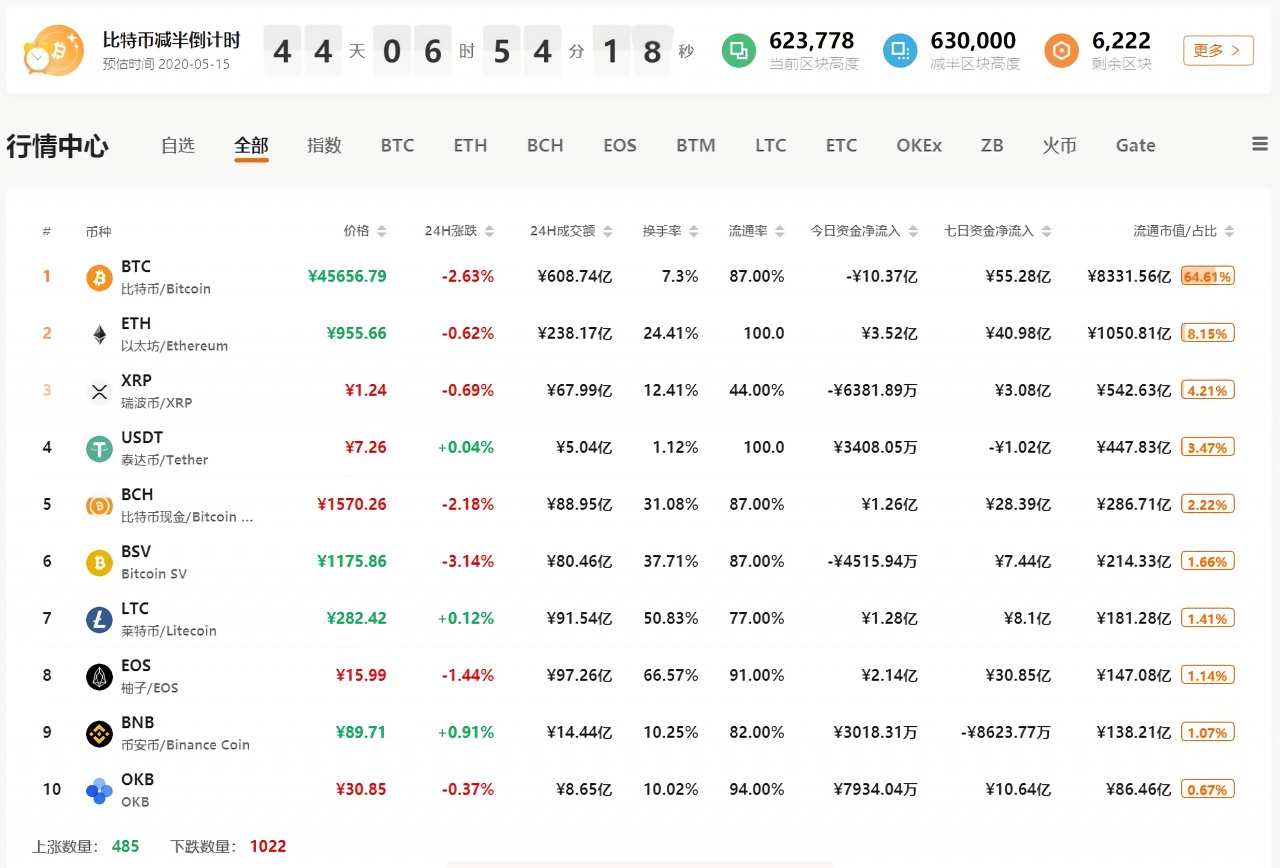Click XRP 4.21% market share bar
1280x868 pixels.
click(x=1208, y=390)
